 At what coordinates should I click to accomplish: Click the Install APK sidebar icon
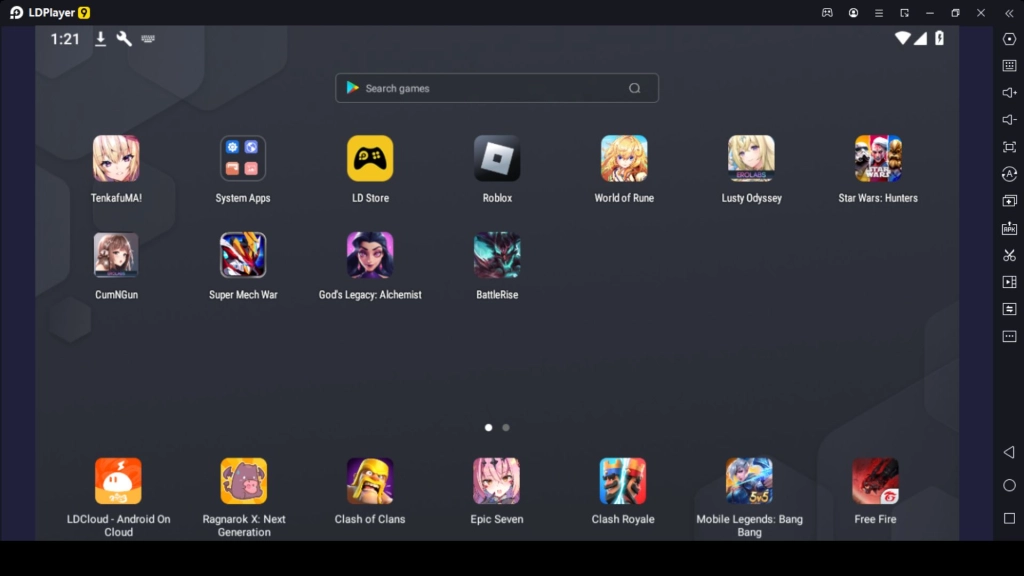(x=1009, y=229)
